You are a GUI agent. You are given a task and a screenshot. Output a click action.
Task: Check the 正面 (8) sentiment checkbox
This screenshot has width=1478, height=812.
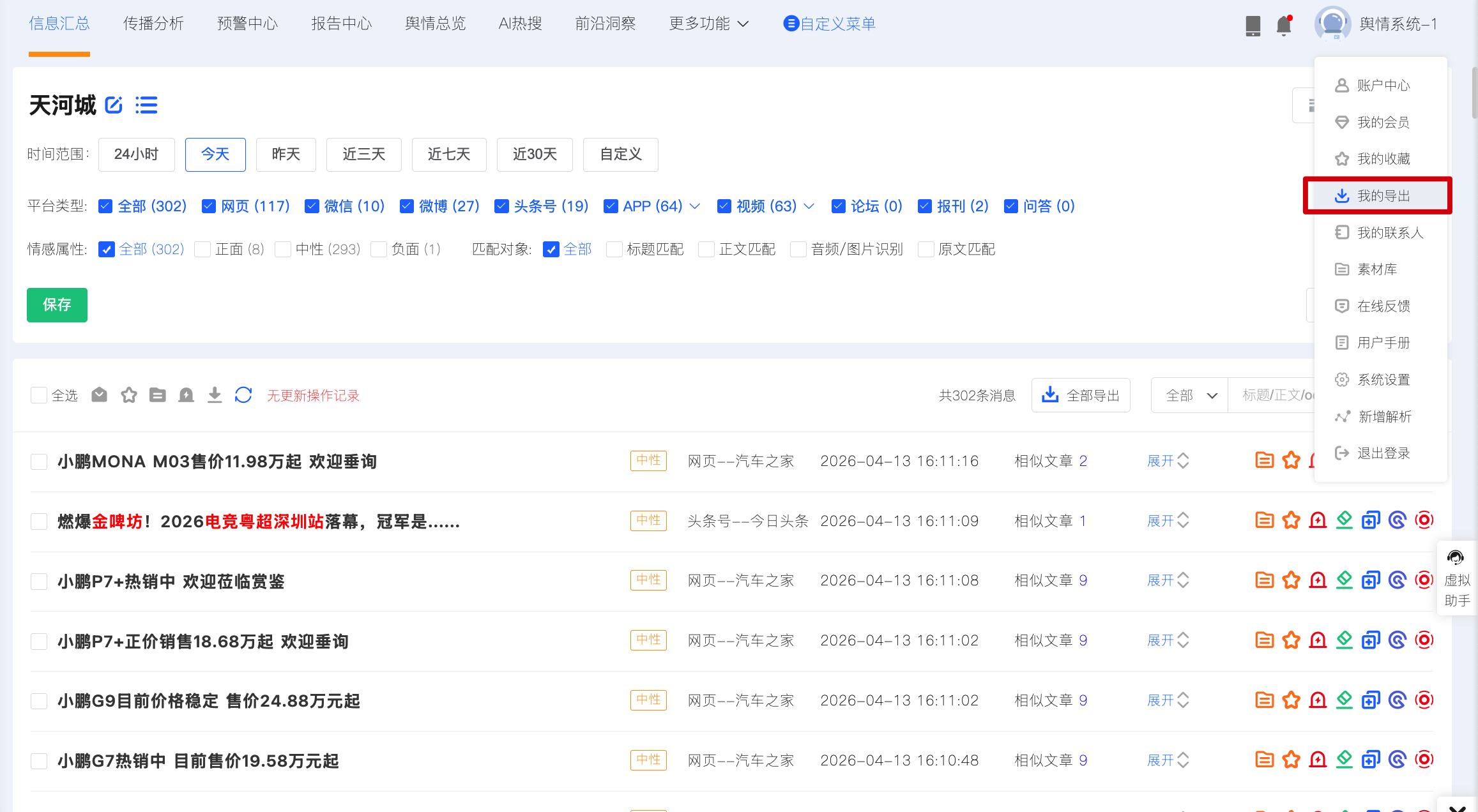coord(202,249)
